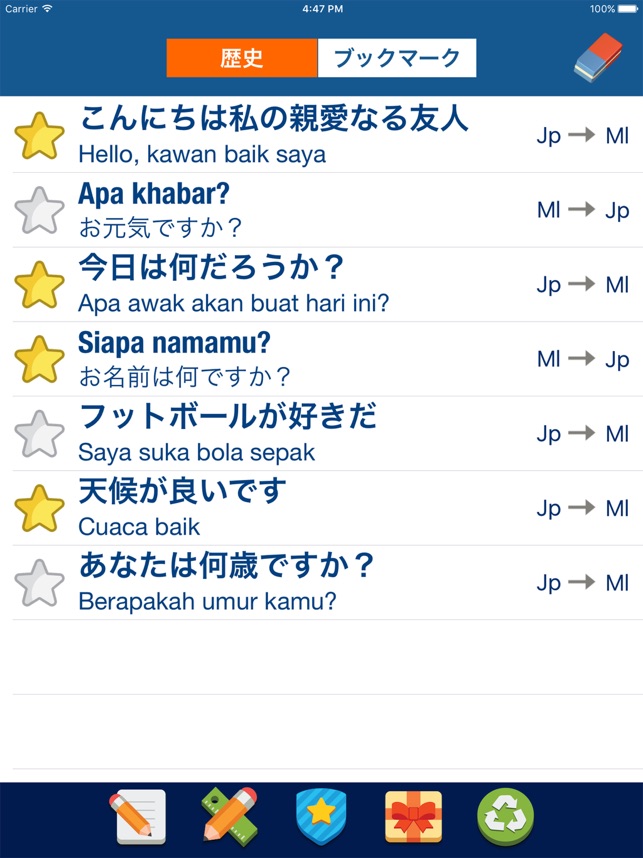
Task: Star the 'Apa khabar?' phrase
Action: pyautogui.click(x=39, y=209)
